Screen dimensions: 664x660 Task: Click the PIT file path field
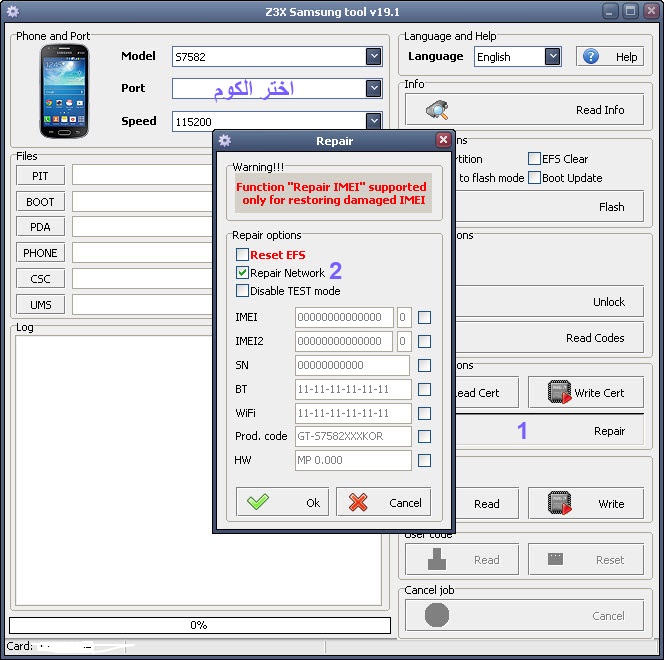tap(142, 175)
